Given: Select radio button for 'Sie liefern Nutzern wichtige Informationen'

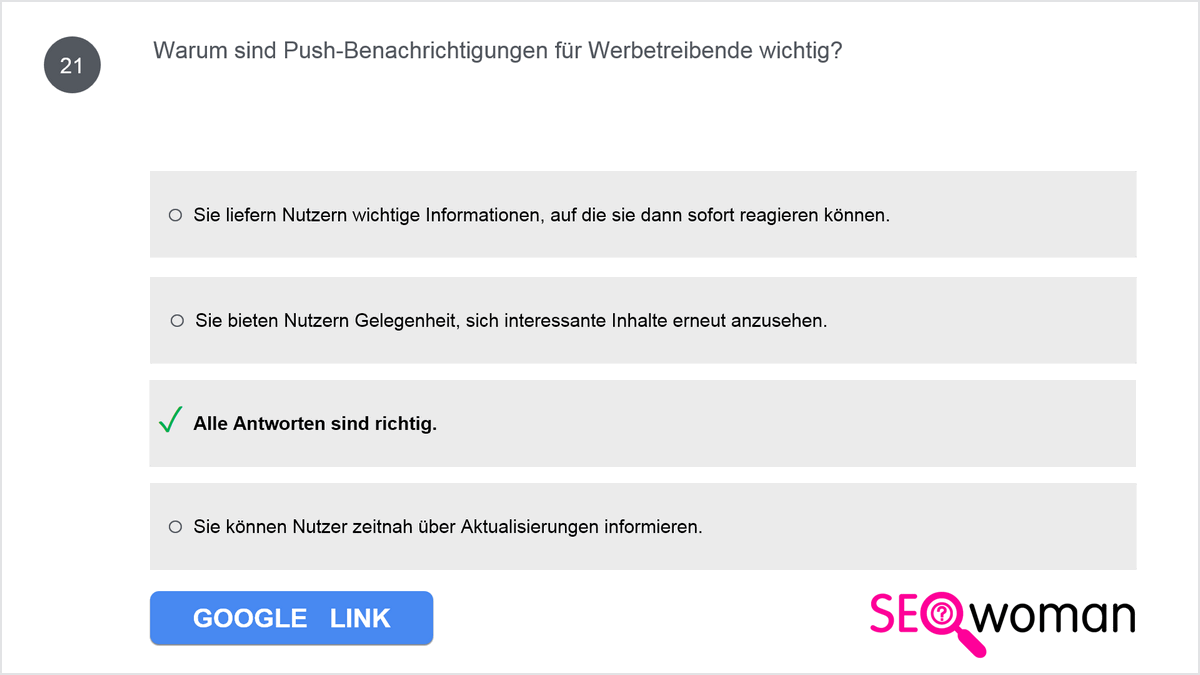Looking at the screenshot, I should click(175, 215).
